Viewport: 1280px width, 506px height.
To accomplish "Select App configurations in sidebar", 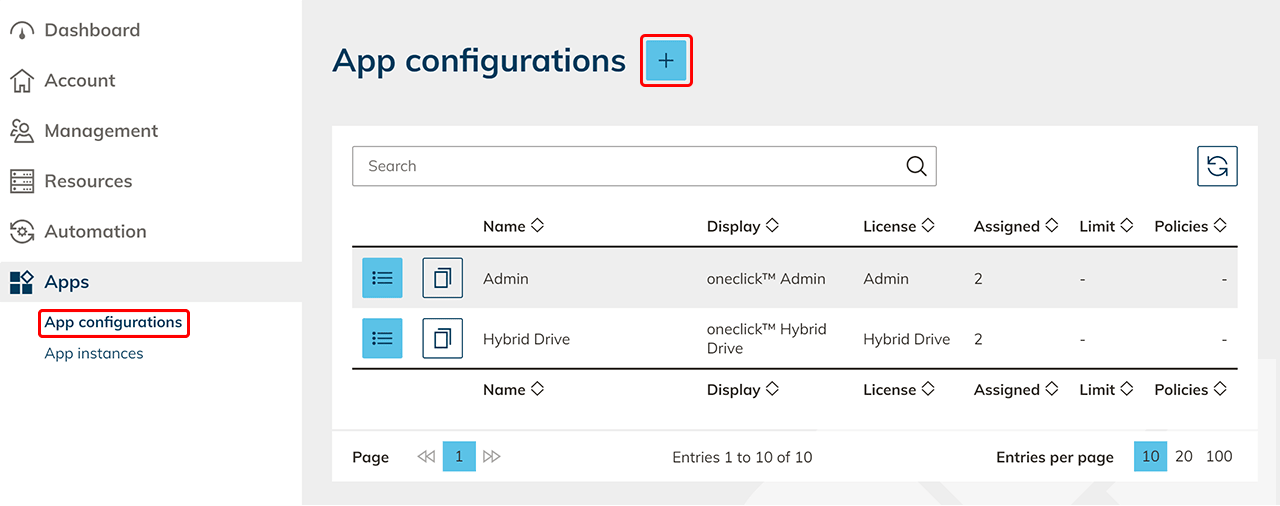I will [113, 322].
